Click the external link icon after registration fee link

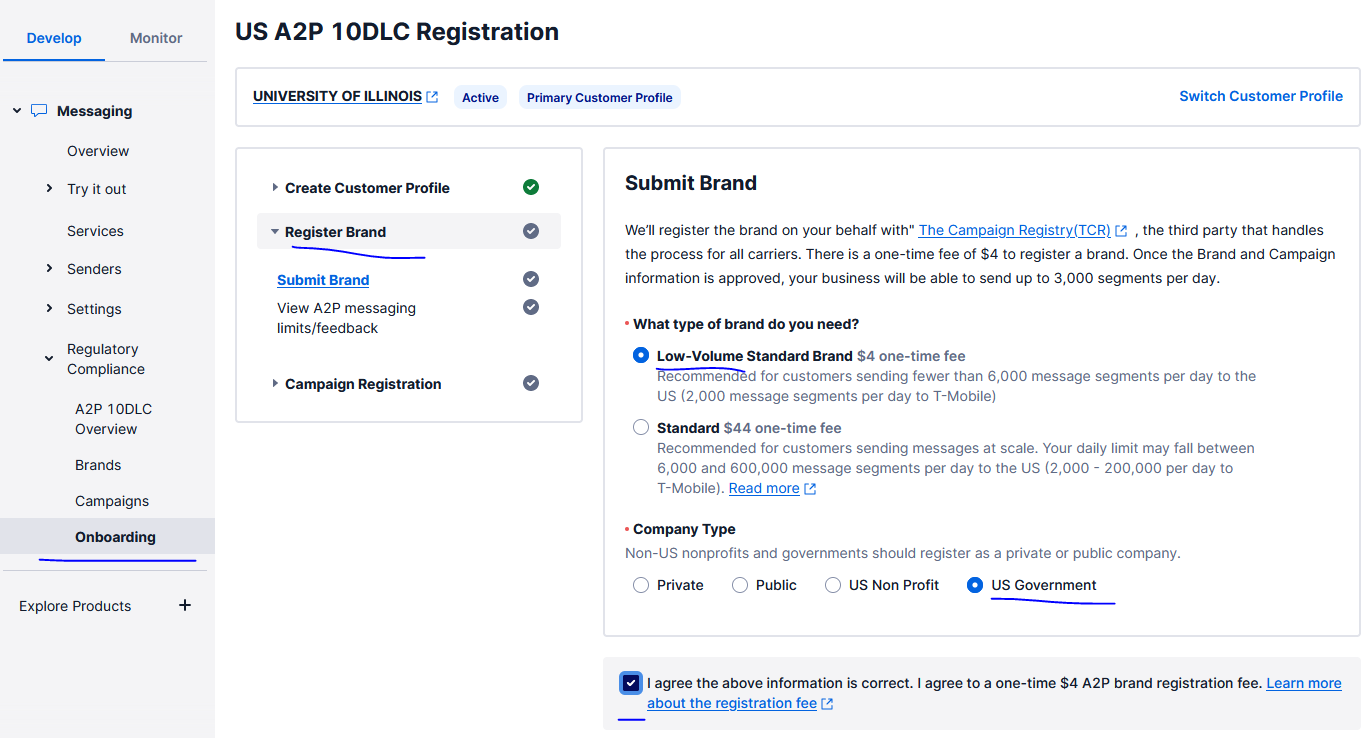coord(826,703)
